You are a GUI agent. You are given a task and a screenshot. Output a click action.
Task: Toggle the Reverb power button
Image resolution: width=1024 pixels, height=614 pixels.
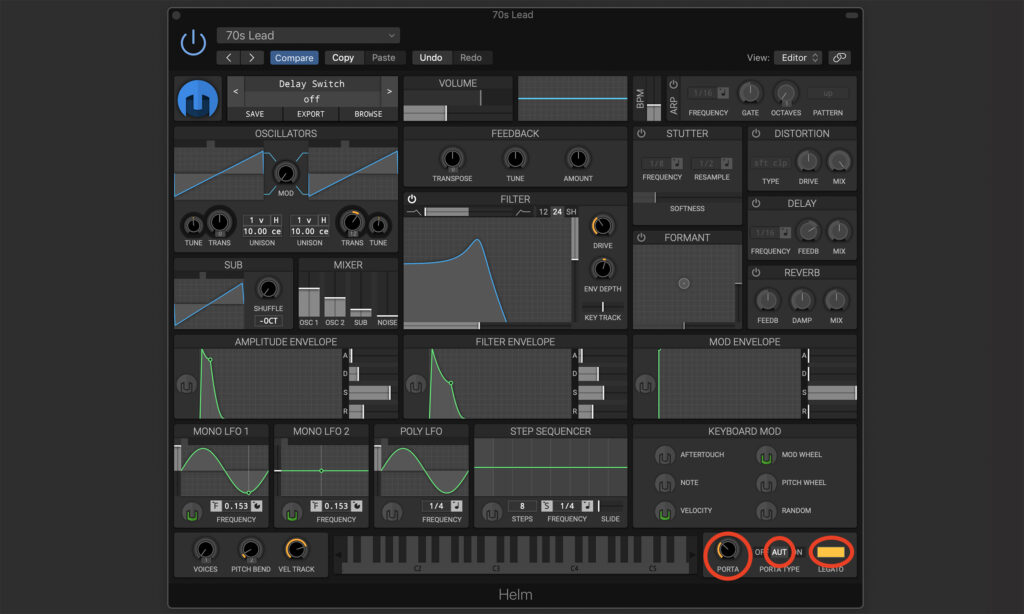756,272
